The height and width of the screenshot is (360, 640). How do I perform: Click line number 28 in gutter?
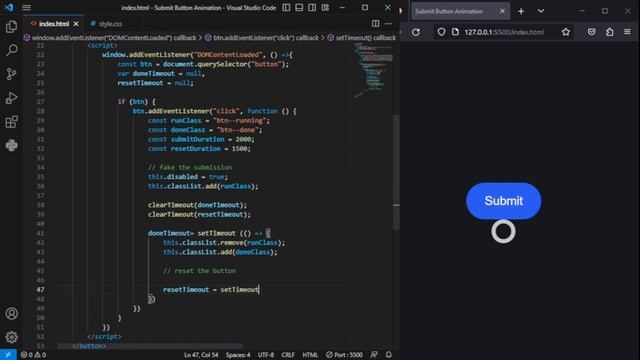(40, 111)
